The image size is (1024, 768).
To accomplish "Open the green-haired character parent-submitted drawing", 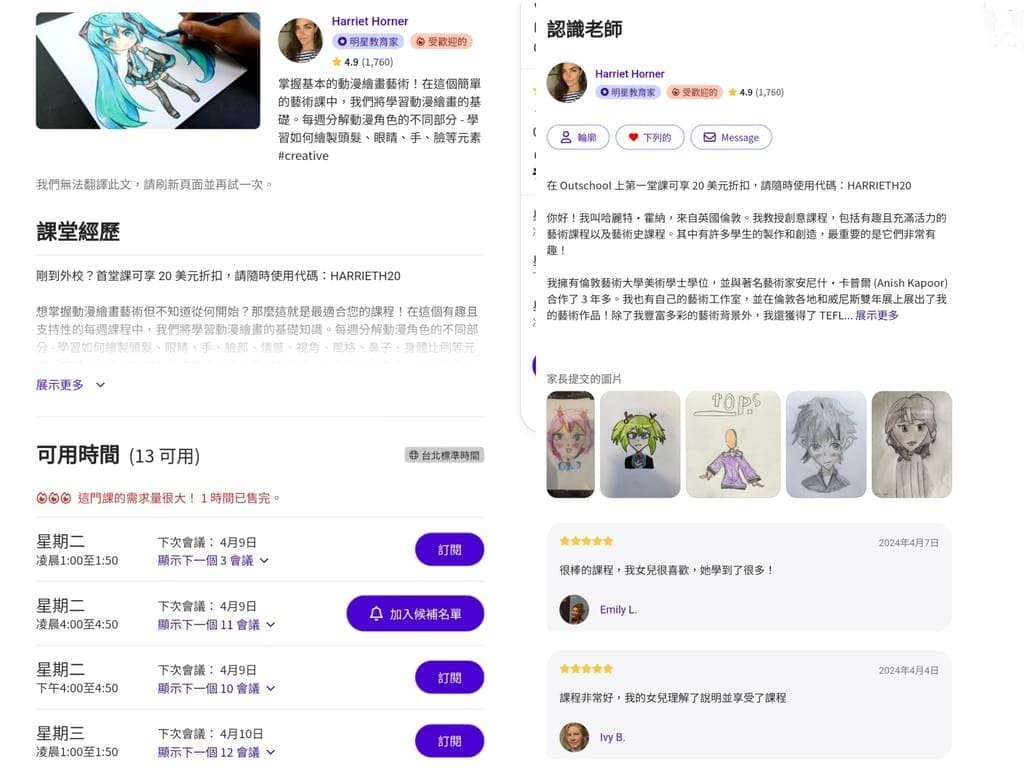I will (x=640, y=444).
